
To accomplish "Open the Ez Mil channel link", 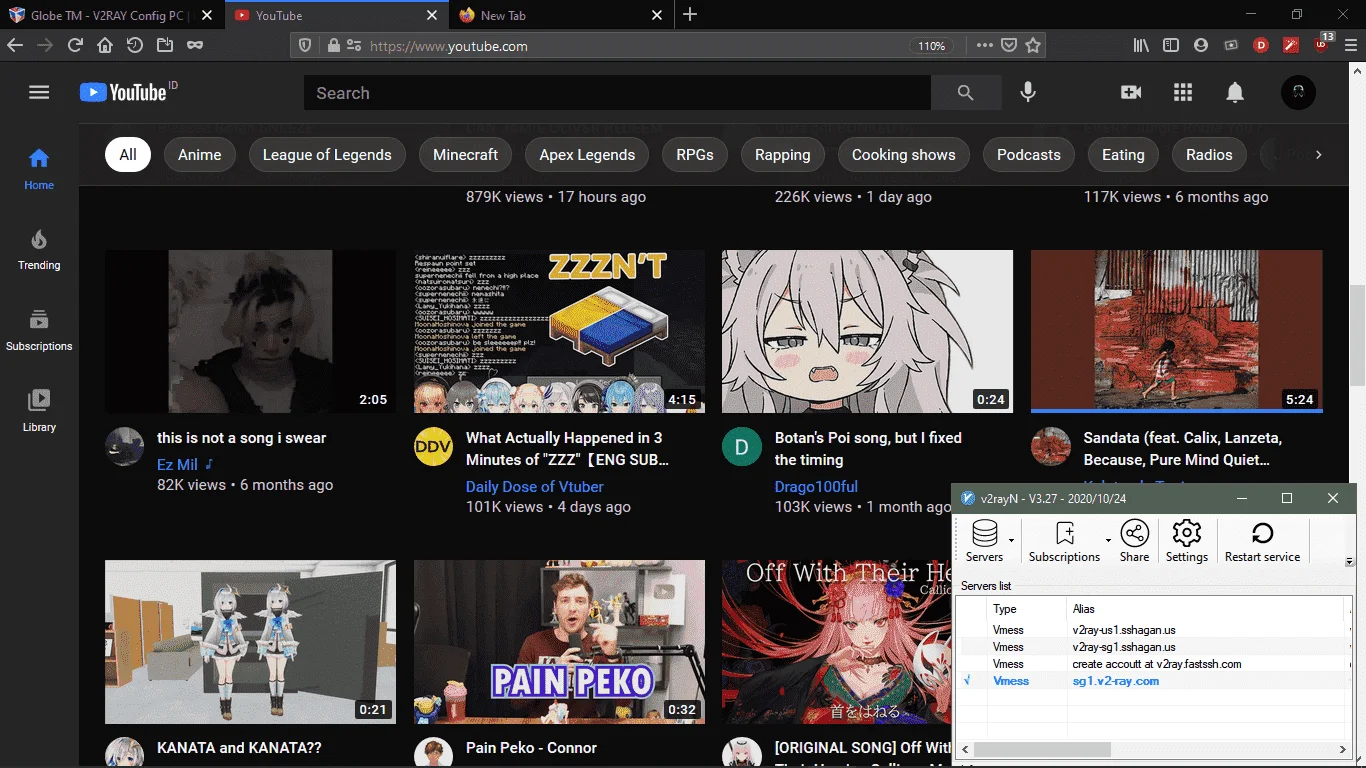I will point(177,465).
